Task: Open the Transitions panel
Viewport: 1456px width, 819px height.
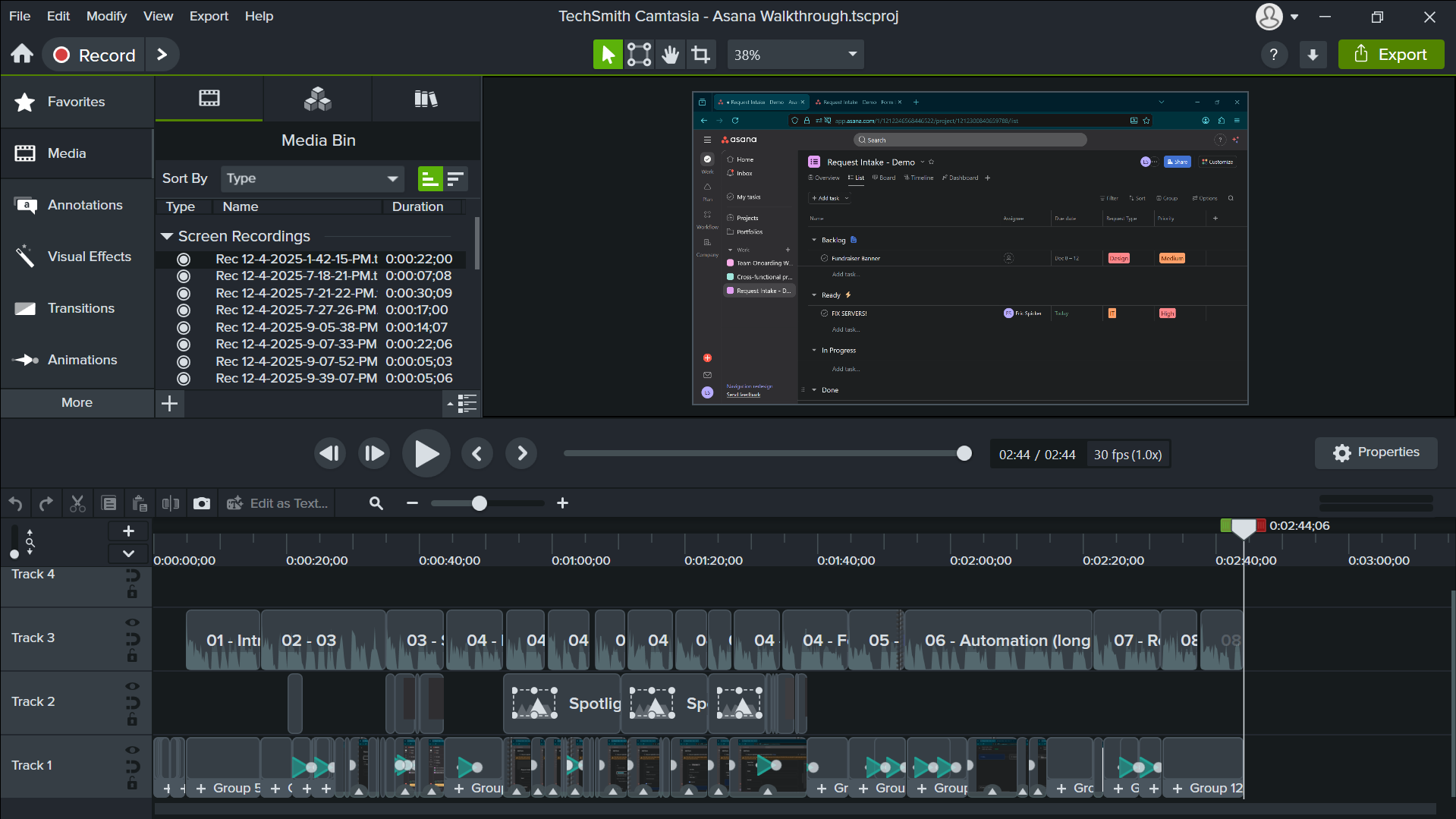Action: (x=77, y=308)
